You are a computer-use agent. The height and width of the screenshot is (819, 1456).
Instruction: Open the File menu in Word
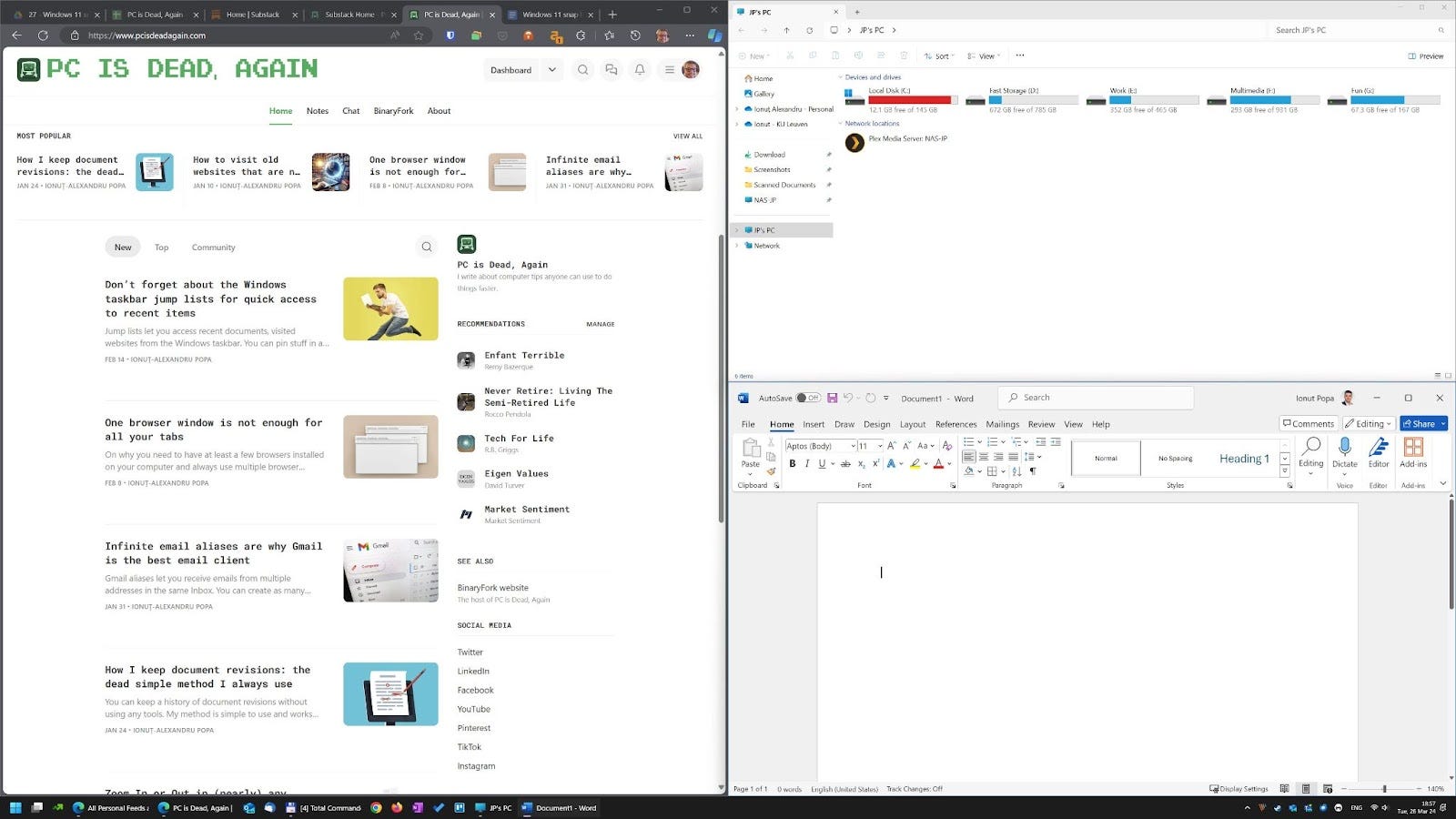click(748, 424)
